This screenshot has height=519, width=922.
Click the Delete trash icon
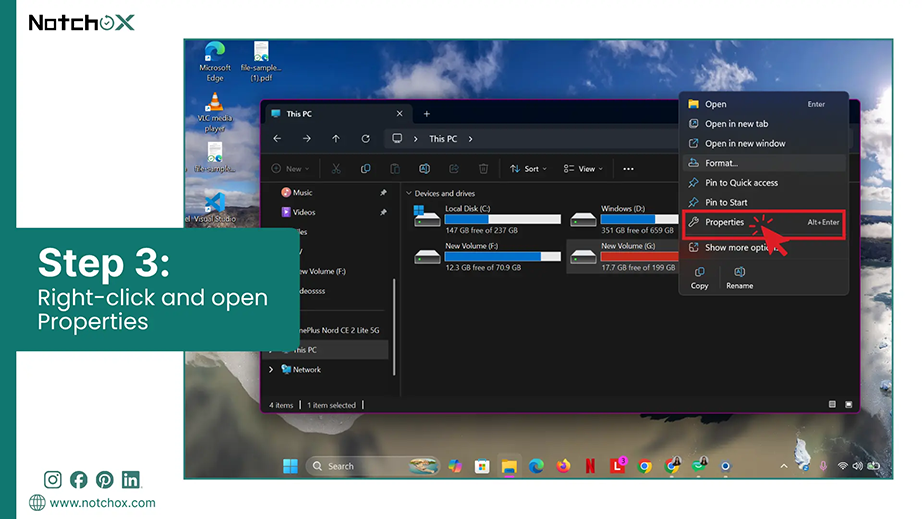coord(483,169)
